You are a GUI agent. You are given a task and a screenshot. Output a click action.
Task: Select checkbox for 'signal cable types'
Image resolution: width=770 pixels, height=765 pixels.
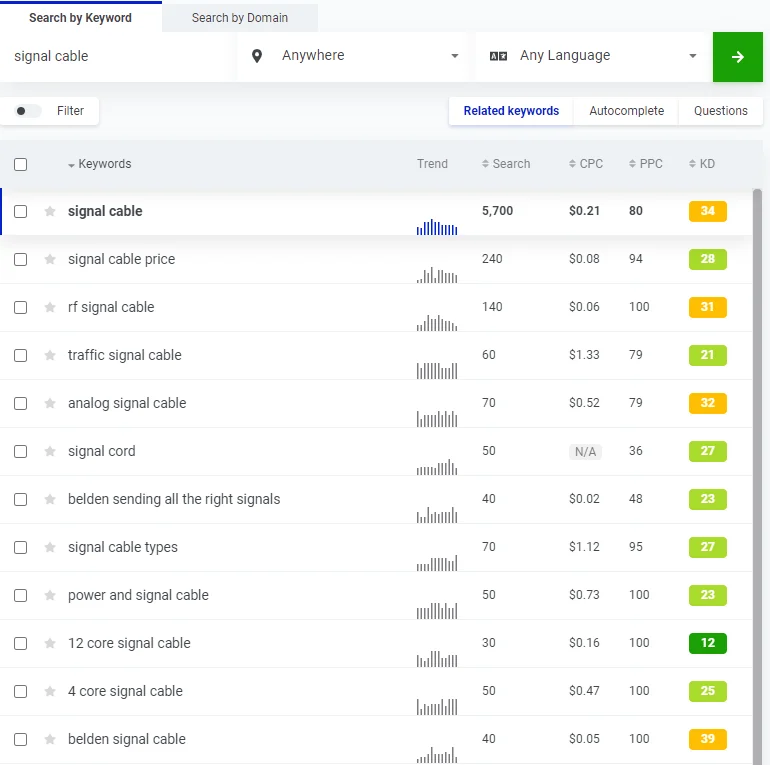point(20,548)
